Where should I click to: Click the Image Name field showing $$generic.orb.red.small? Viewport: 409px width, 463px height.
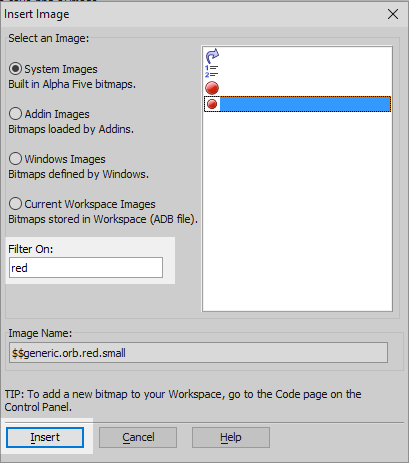coord(198,353)
